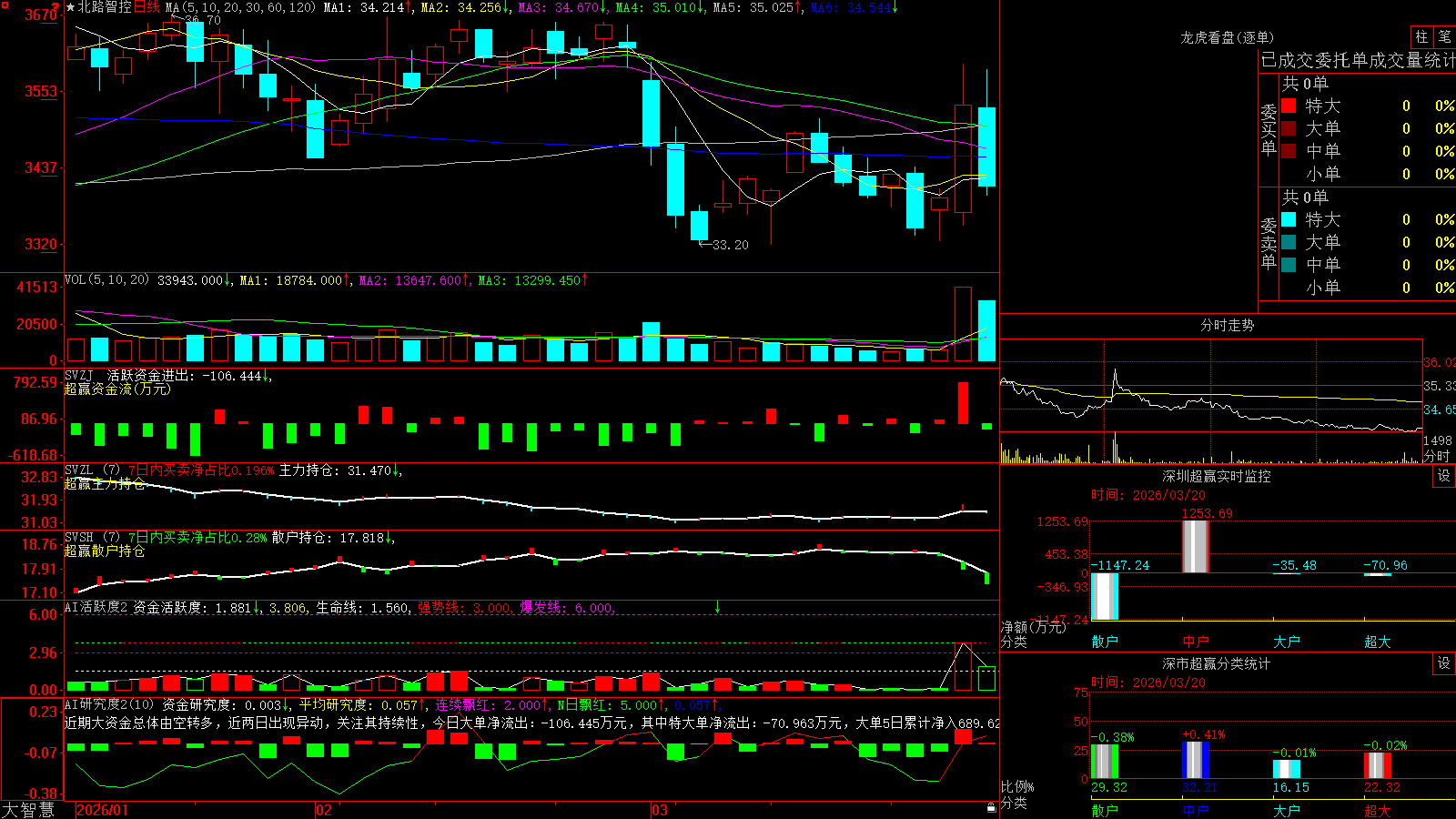This screenshot has height=819, width=1456.
Task: Click the 委买单 vertical label
Action: pos(1269,129)
